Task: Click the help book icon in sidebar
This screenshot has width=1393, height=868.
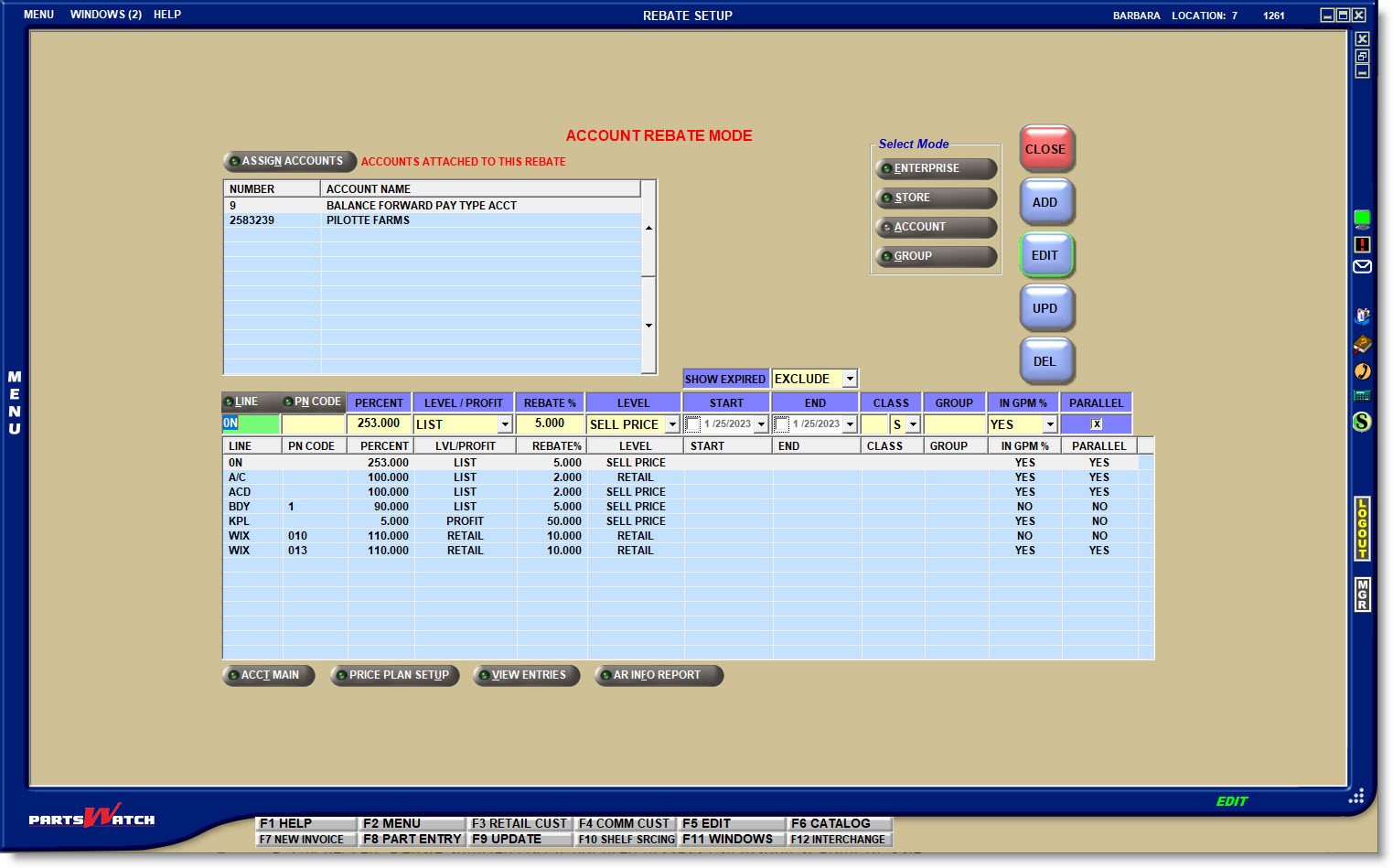Action: pyautogui.click(x=1362, y=344)
